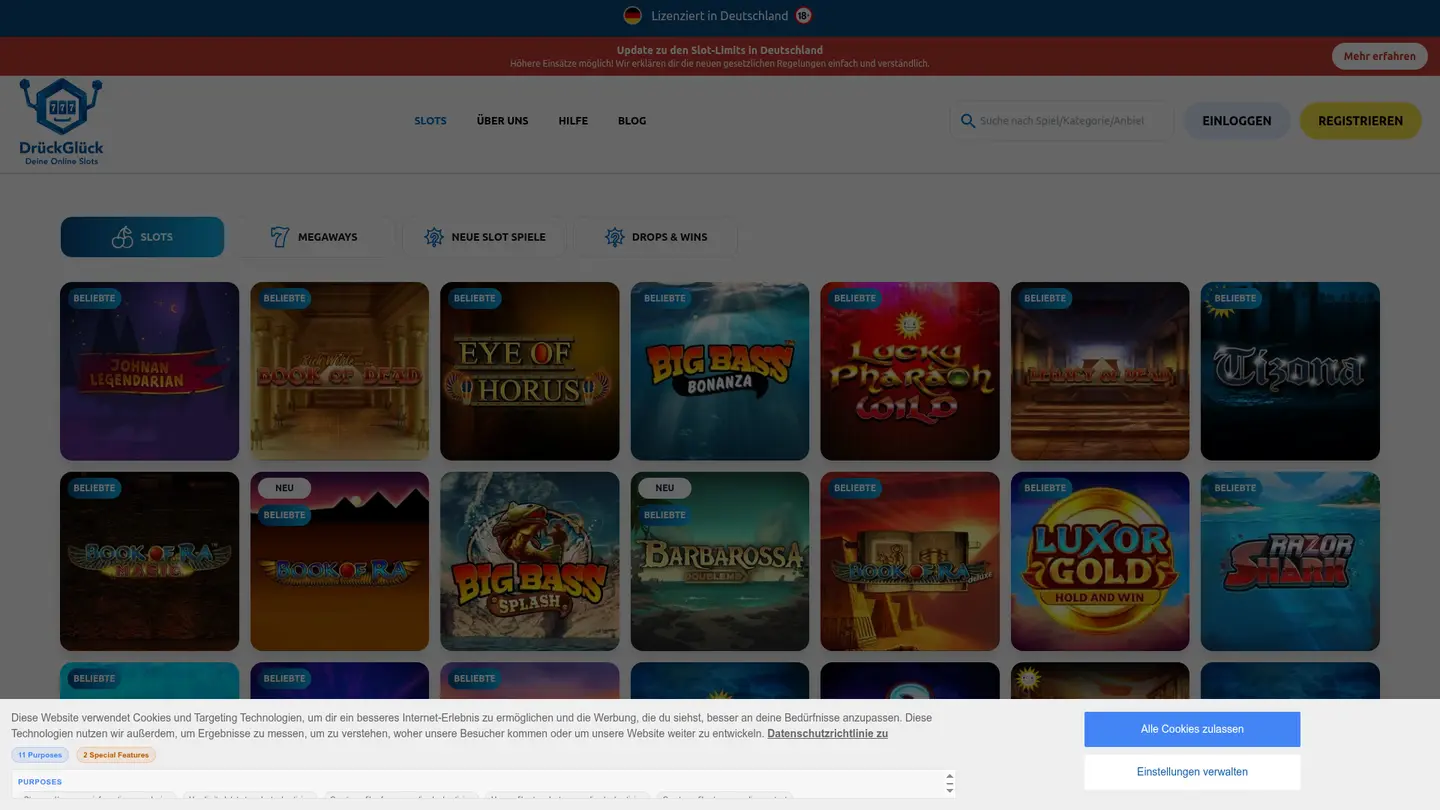The image size is (1440, 810).
Task: Open the ÜBER UNS menu item
Action: click(x=502, y=121)
